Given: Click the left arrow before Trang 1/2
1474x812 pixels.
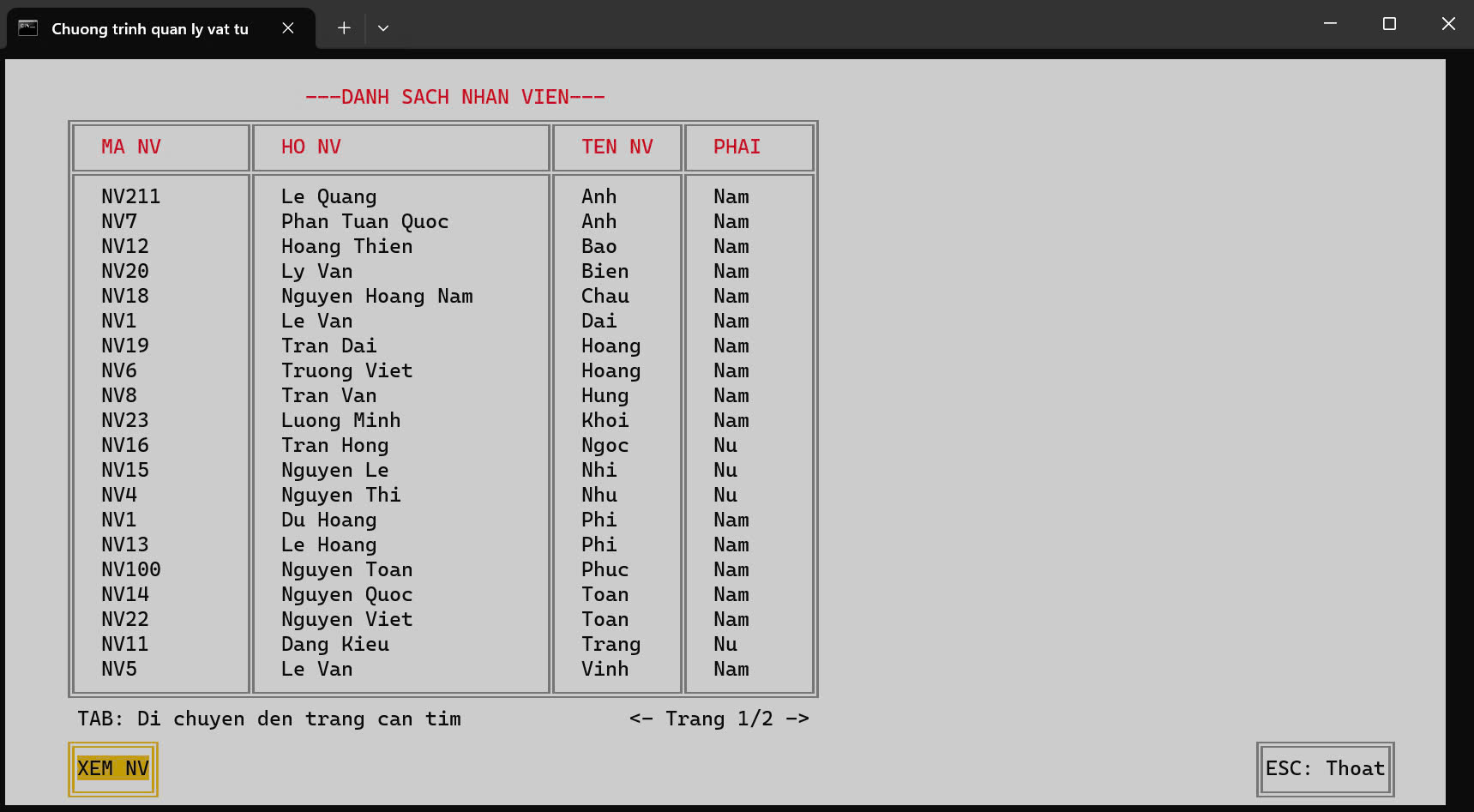Looking at the screenshot, I should coord(641,719).
